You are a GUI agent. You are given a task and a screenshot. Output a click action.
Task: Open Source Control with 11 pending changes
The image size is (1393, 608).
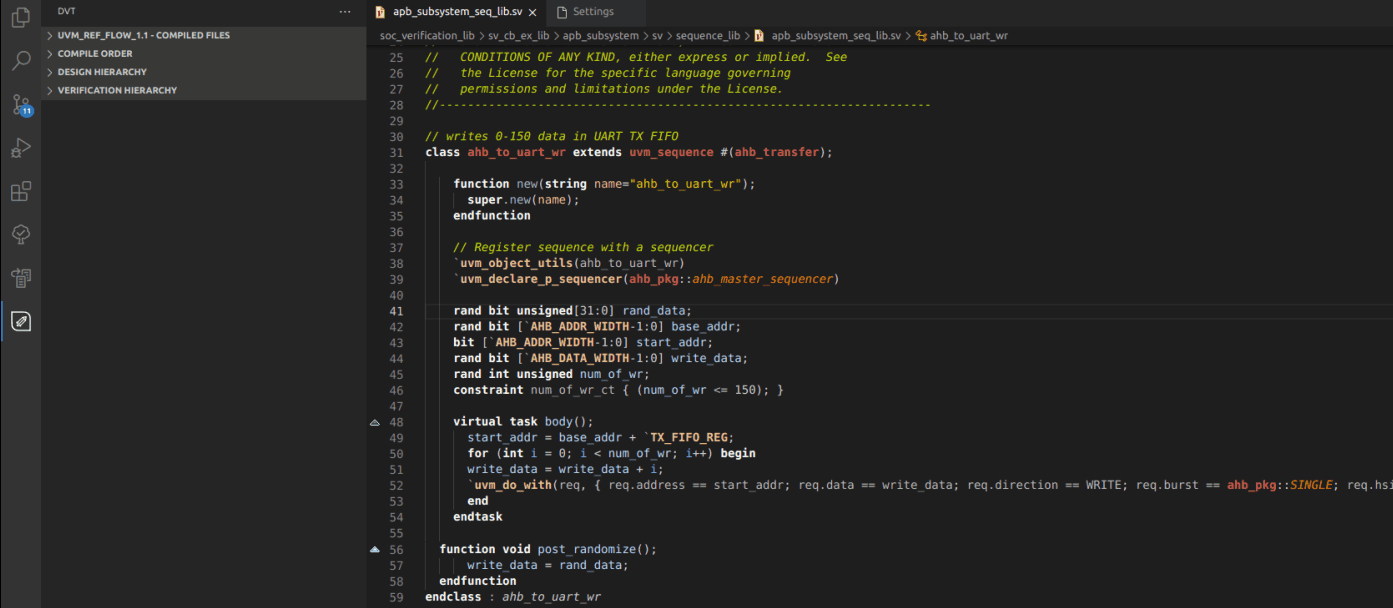coord(20,105)
